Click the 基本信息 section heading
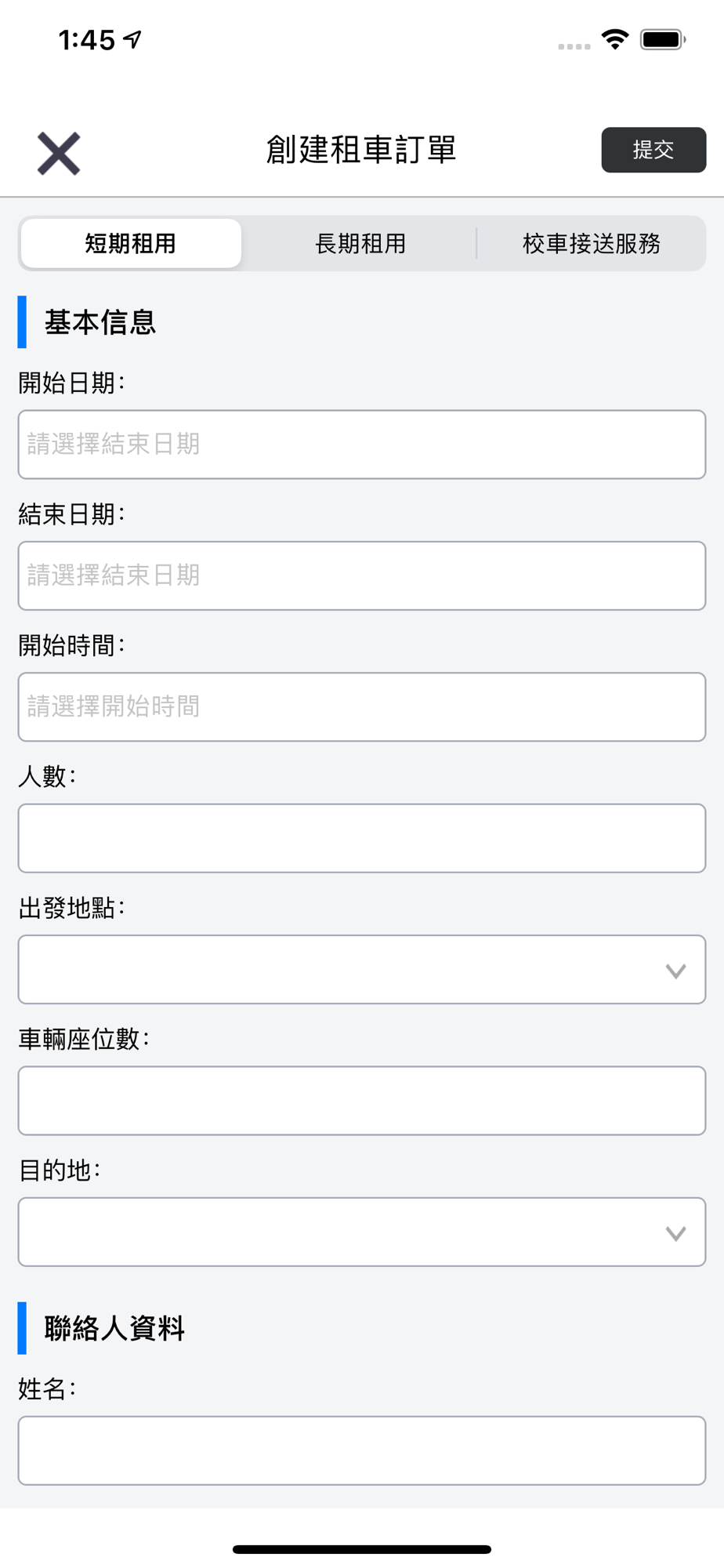Screen dimensions: 724x1568 coord(100,322)
